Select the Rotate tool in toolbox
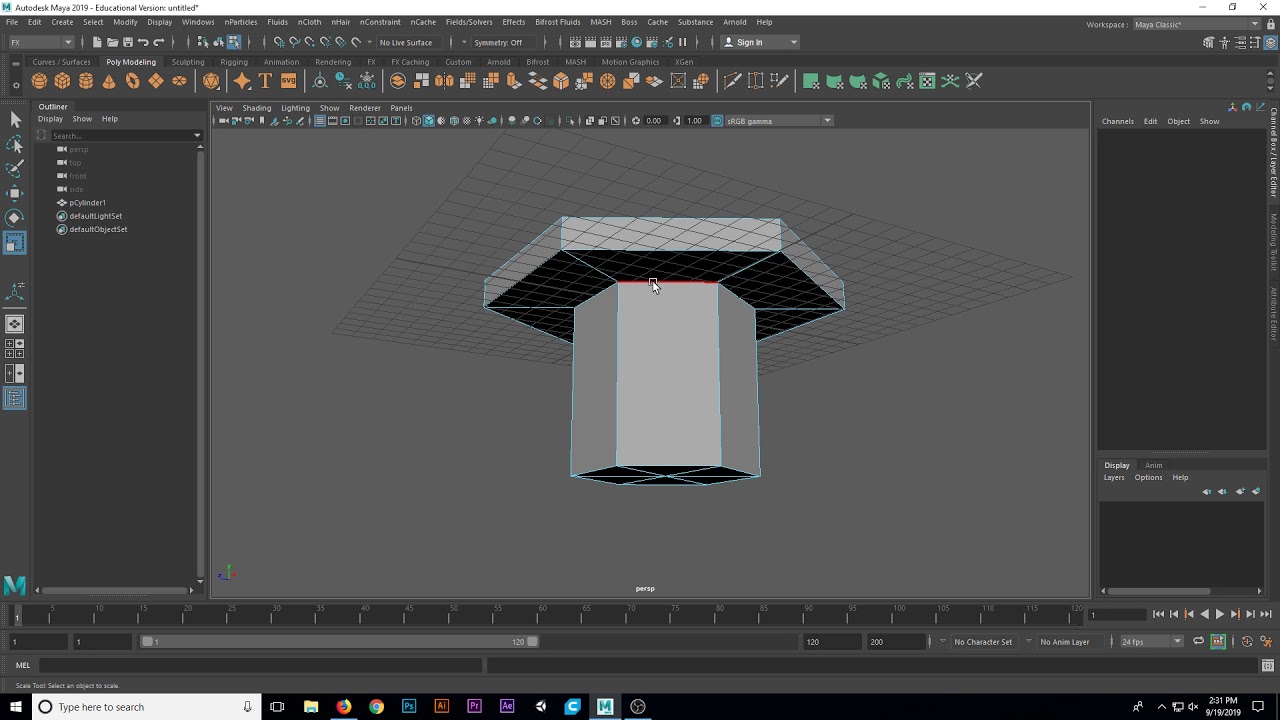Viewport: 1280px width, 720px height. (15, 217)
